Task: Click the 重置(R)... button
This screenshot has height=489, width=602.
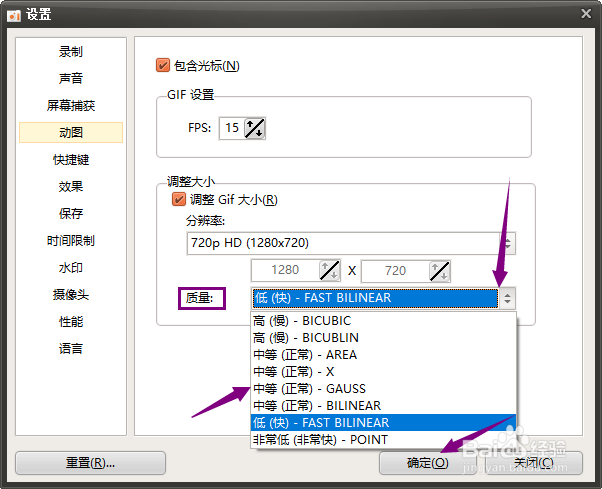Action: (x=91, y=463)
